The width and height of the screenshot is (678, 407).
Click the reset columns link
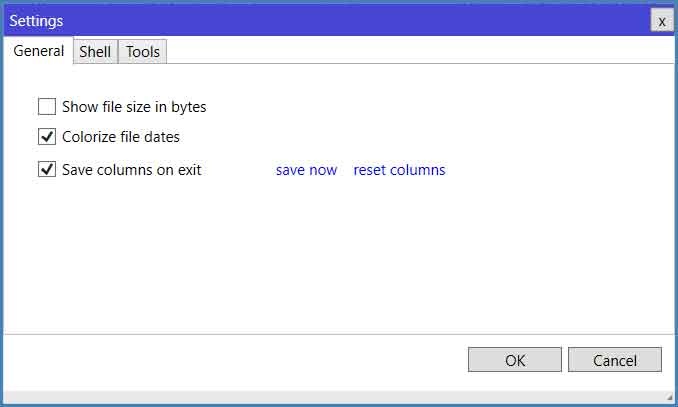coord(399,170)
